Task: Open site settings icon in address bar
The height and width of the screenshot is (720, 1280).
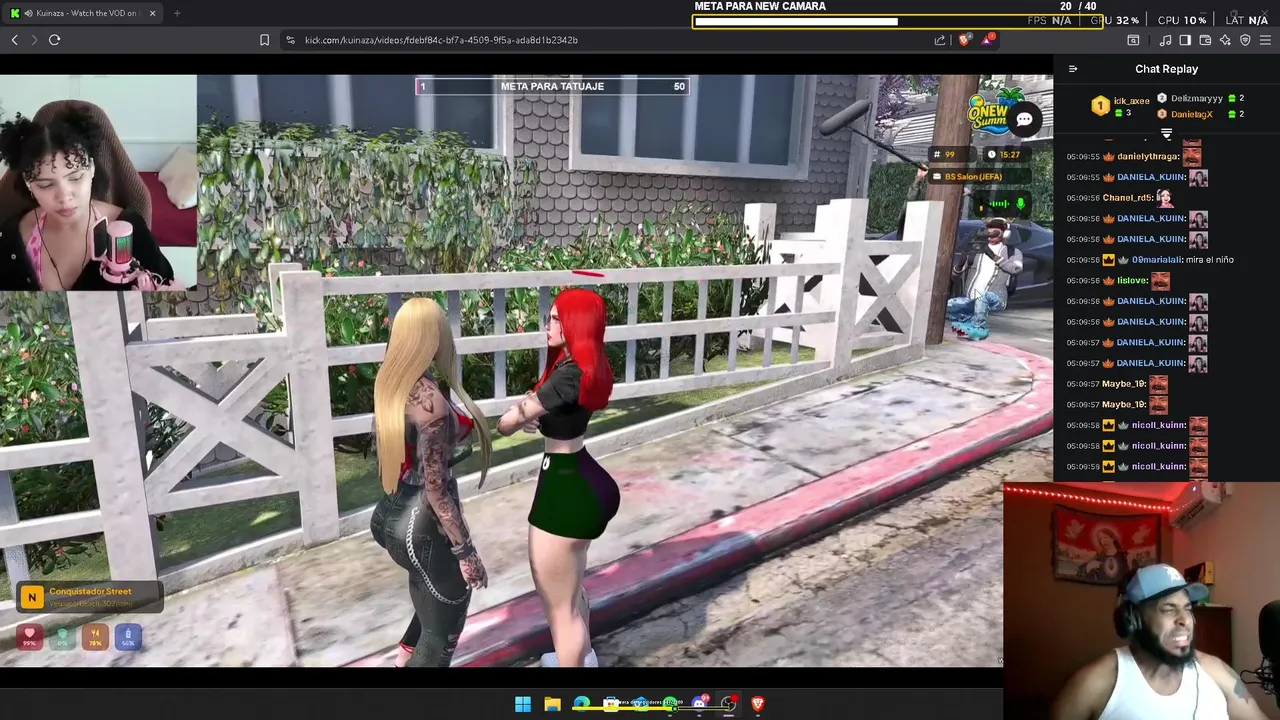Action: coord(290,40)
